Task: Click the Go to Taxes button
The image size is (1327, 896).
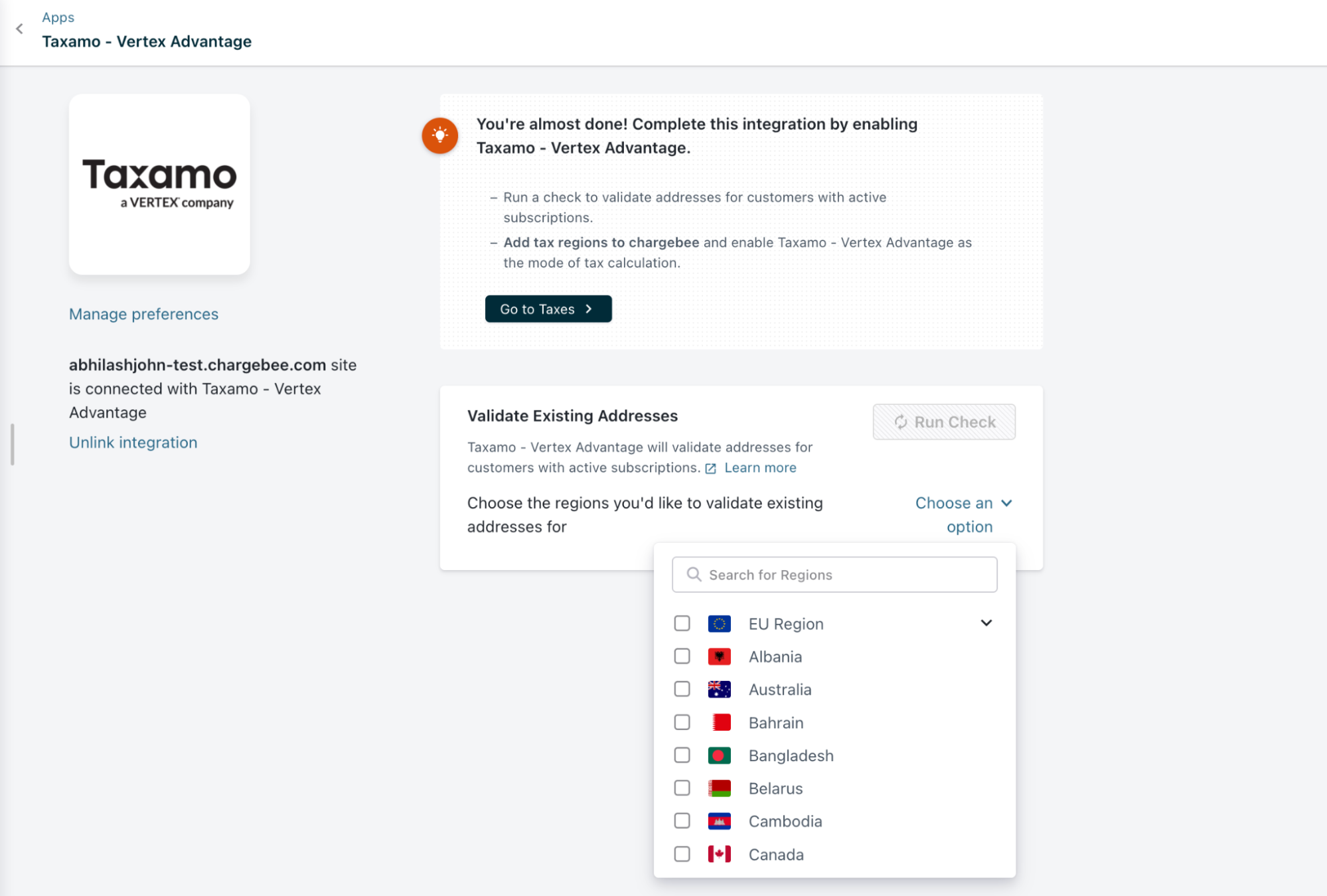Action: click(548, 309)
